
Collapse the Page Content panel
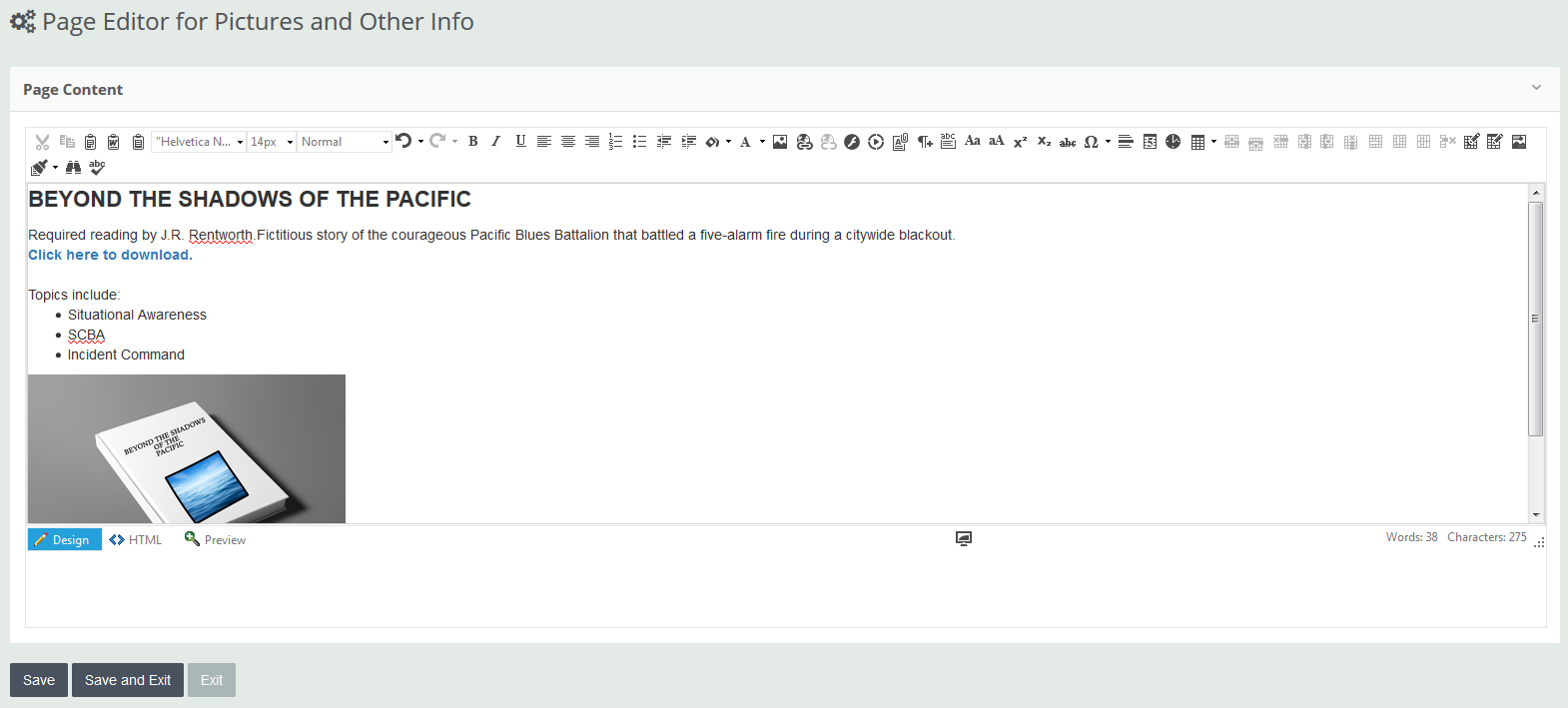point(1536,88)
